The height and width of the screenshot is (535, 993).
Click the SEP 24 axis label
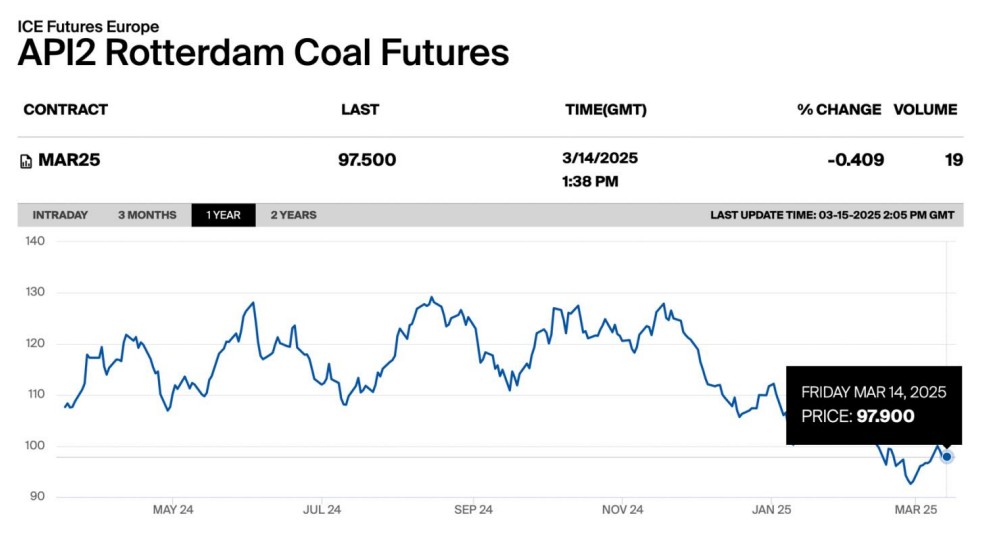click(x=473, y=510)
